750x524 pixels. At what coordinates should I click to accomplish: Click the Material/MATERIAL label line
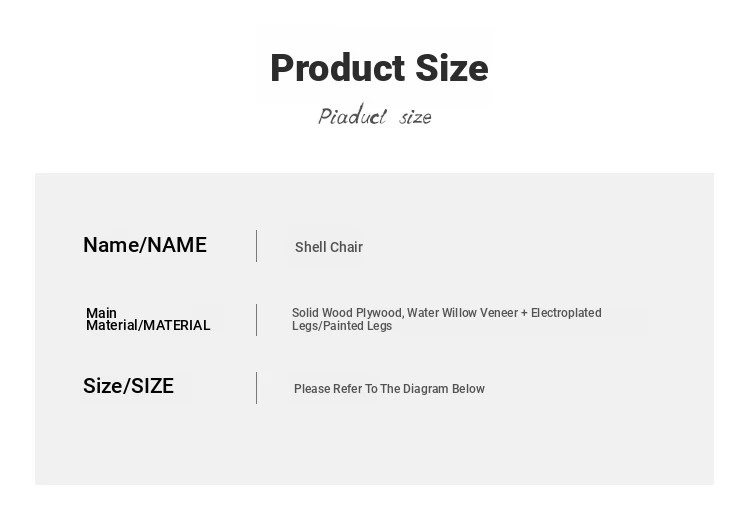click(148, 325)
